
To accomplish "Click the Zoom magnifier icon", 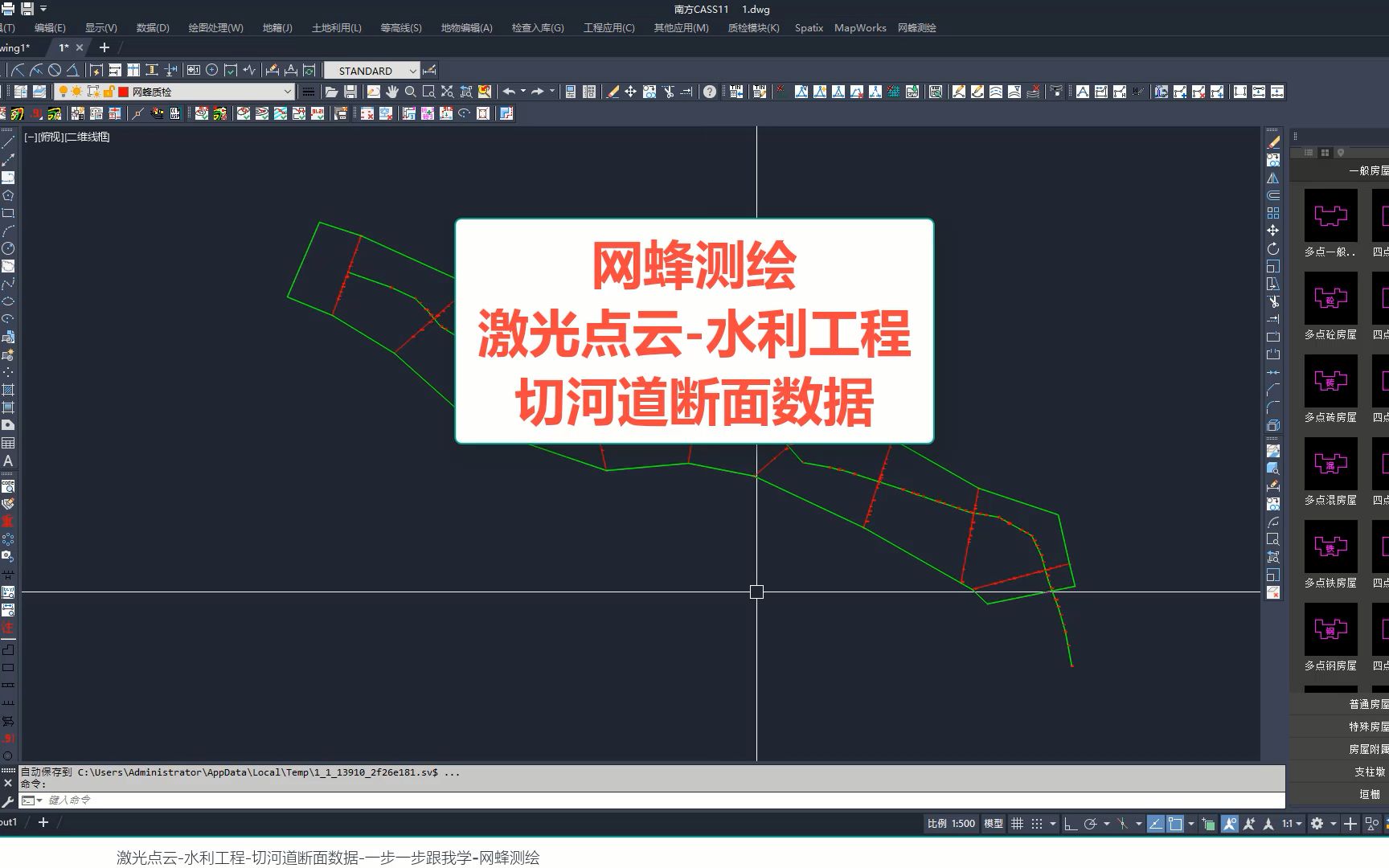I will coord(411,92).
